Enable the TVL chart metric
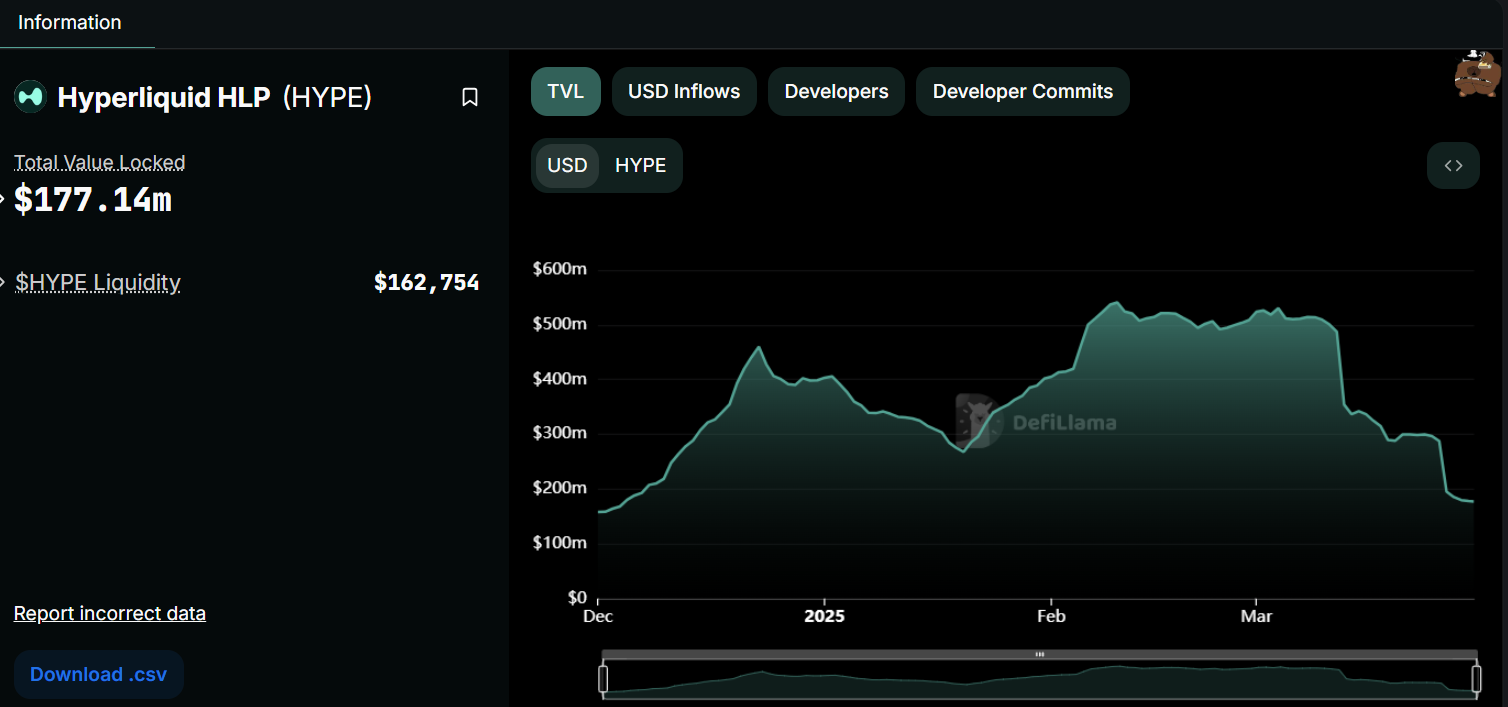This screenshot has height=707, width=1508. coord(565,92)
